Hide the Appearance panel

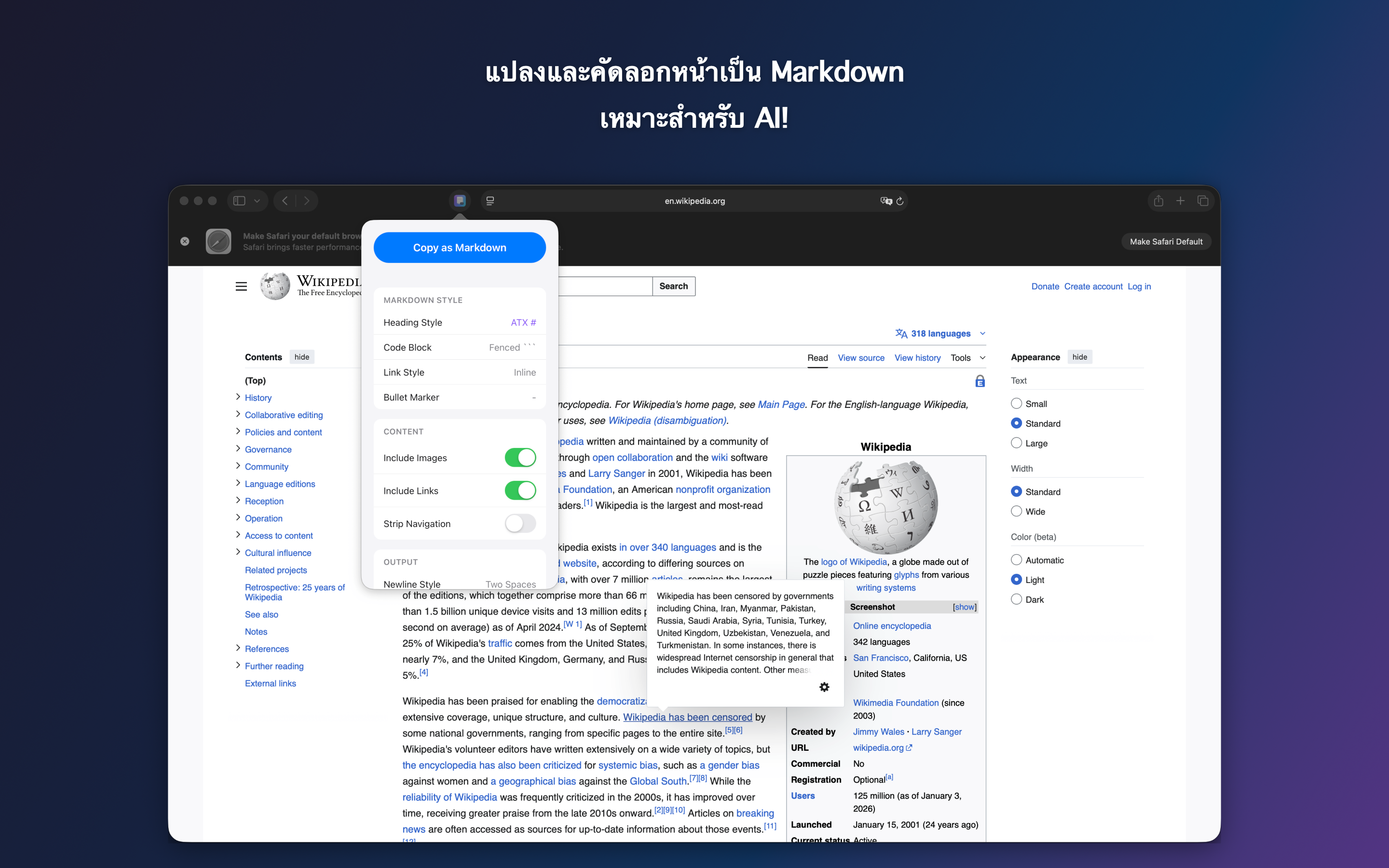coord(1080,357)
